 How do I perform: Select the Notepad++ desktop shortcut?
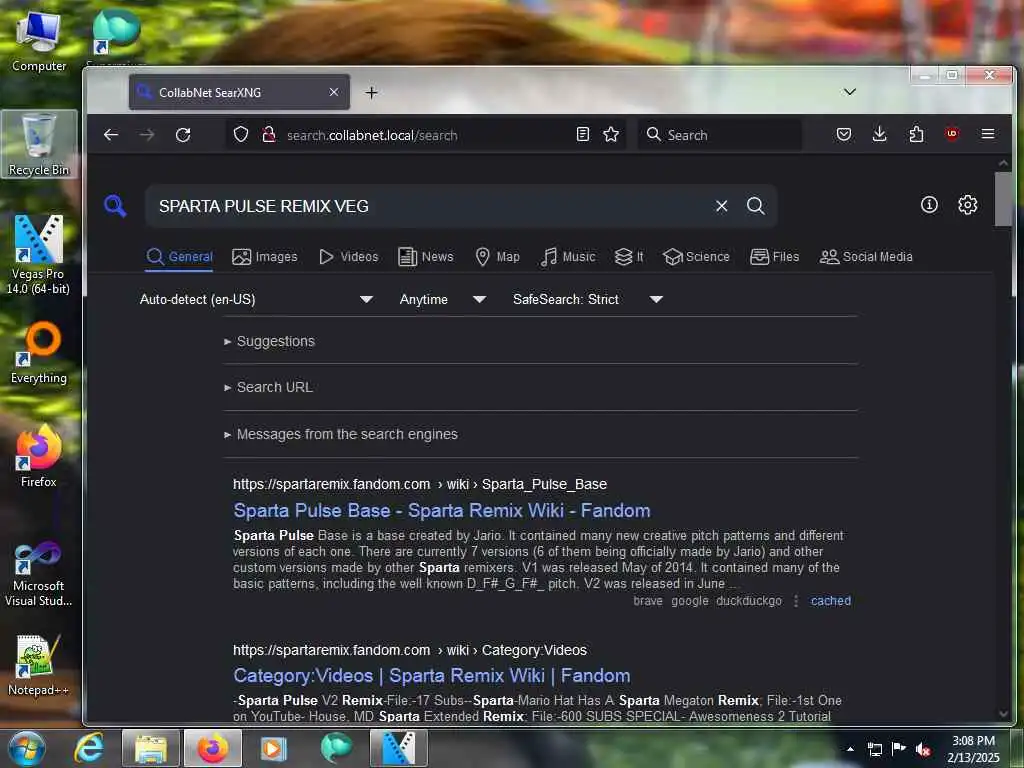click(x=39, y=665)
